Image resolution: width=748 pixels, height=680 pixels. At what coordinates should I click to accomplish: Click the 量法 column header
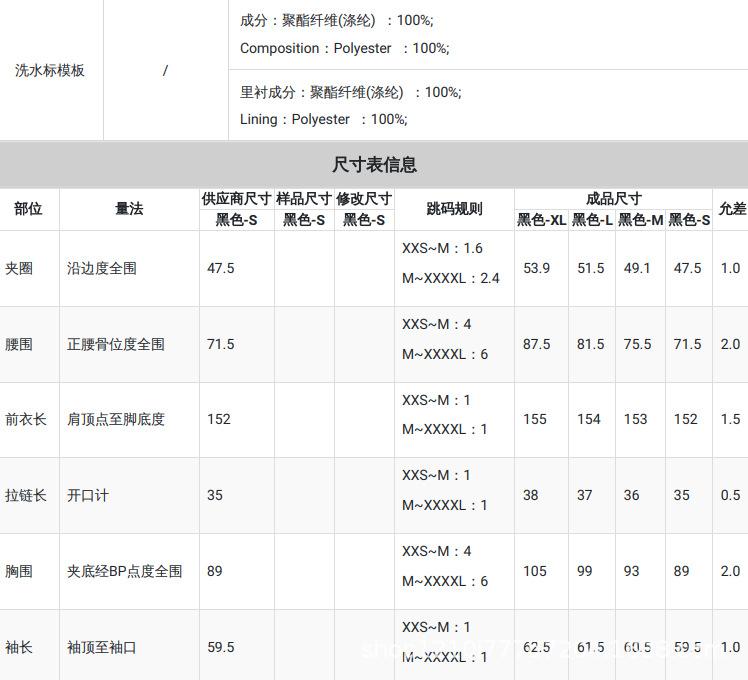click(129, 209)
